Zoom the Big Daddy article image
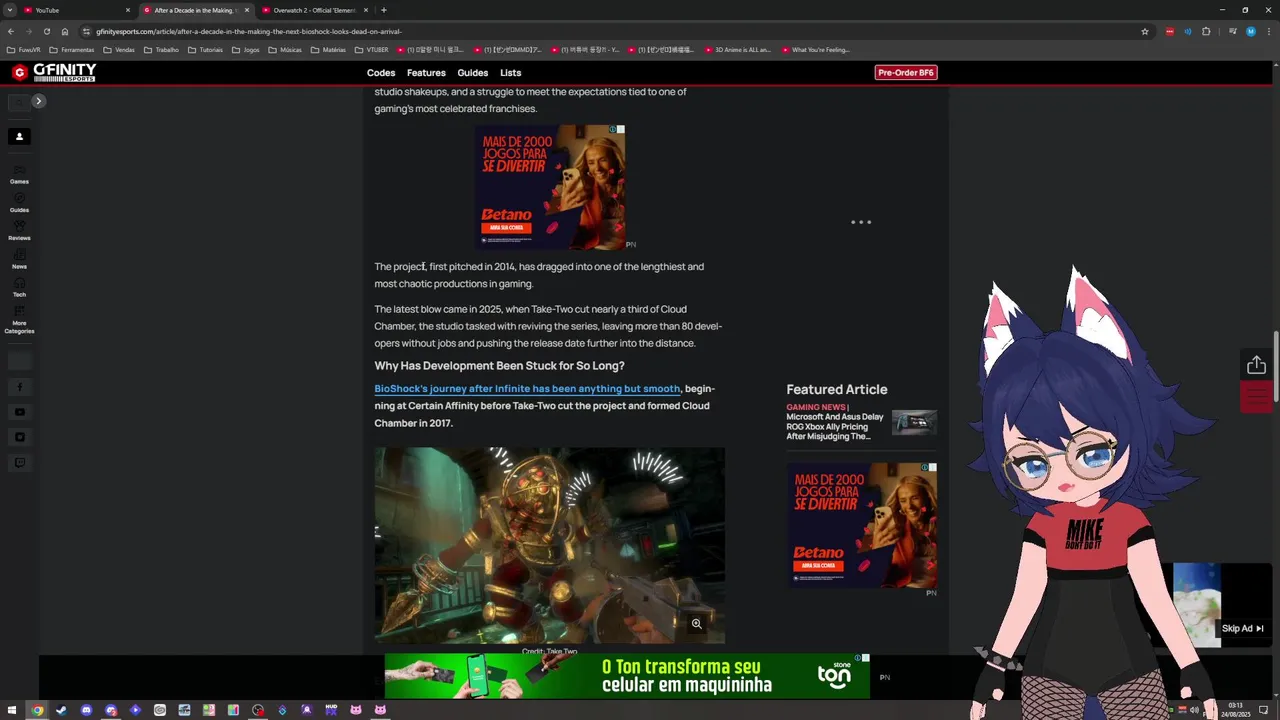Screen dimensions: 1280x720 point(696,623)
